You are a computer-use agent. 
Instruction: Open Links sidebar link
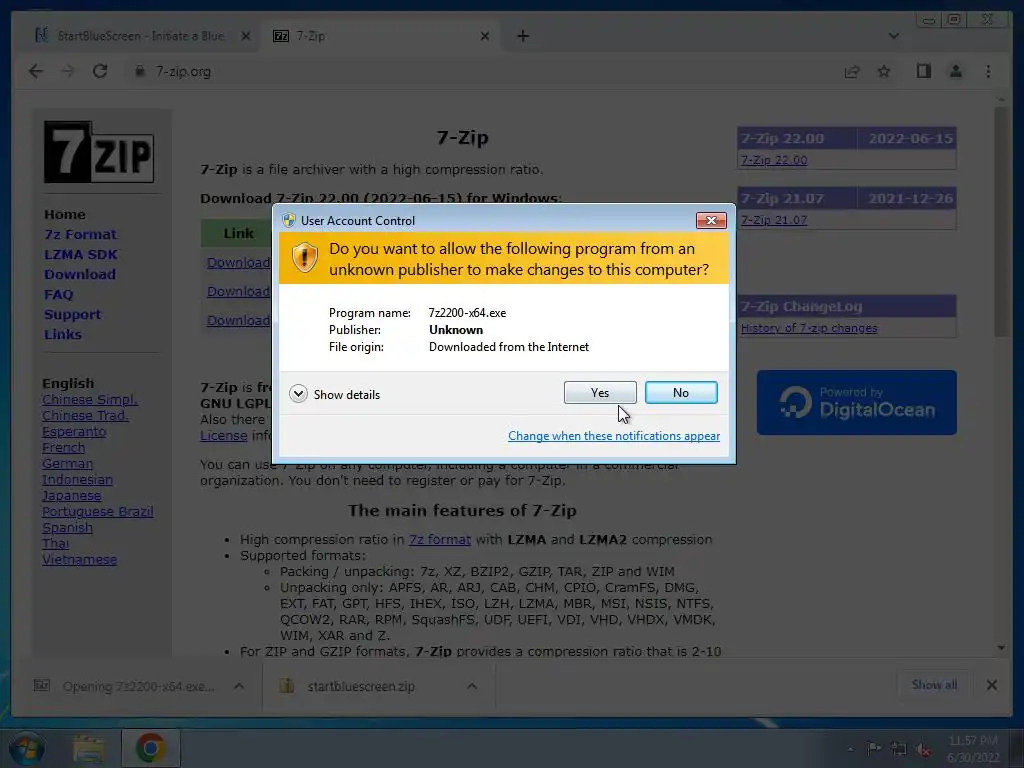click(63, 334)
